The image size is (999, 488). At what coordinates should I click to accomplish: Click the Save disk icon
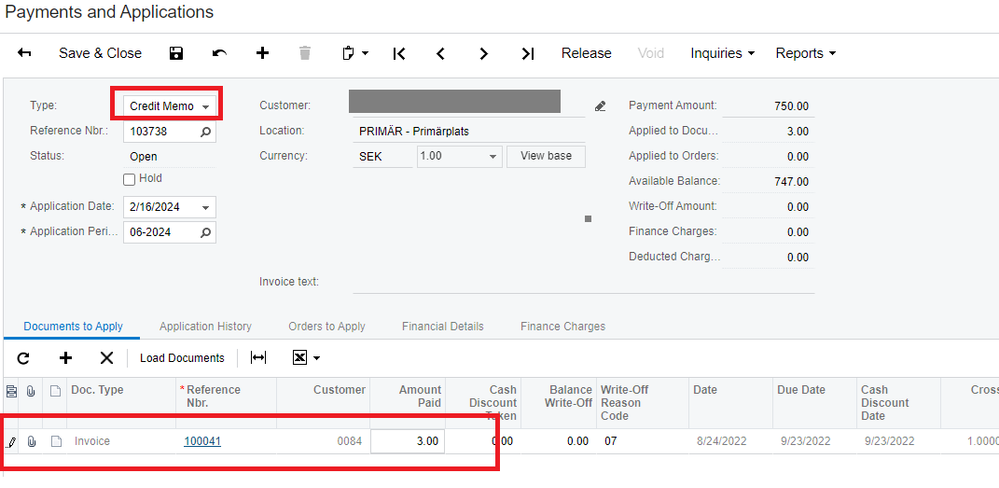pyautogui.click(x=176, y=54)
